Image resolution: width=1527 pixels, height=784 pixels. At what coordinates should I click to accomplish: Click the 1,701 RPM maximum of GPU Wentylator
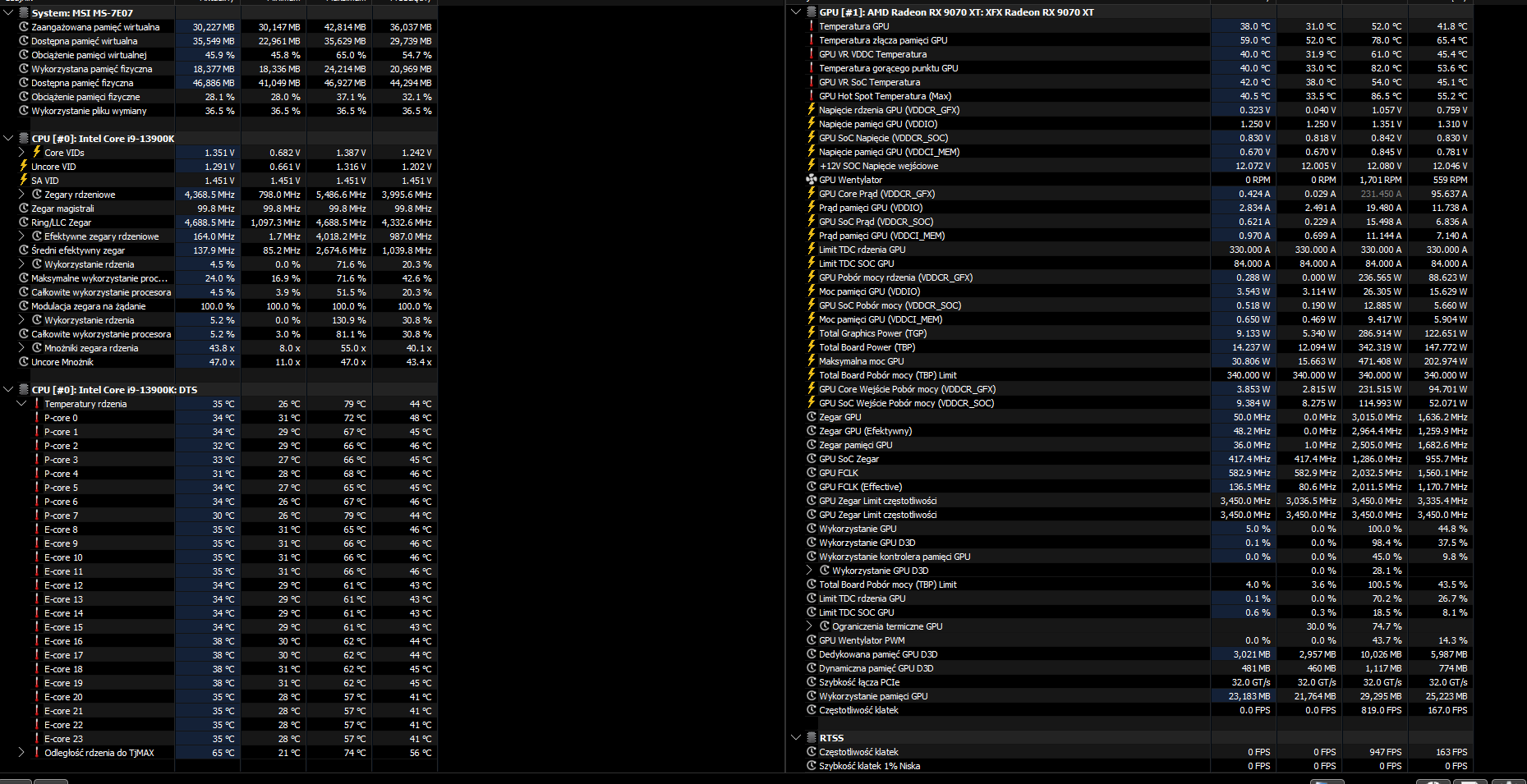(1381, 180)
